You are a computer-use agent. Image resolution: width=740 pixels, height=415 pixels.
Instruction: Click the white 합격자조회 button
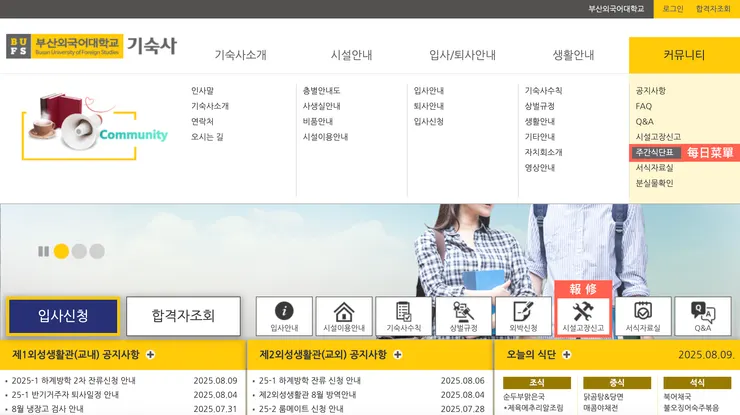pyautogui.click(x=184, y=316)
